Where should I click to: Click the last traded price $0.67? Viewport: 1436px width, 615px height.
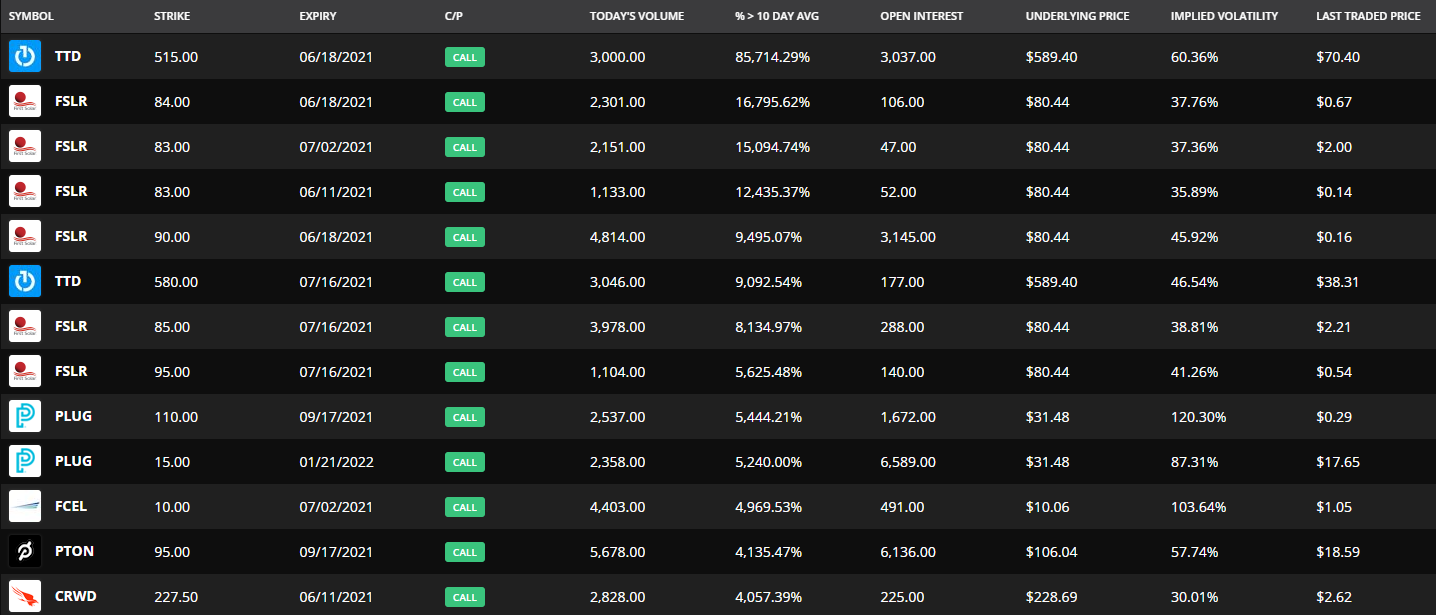[x=1334, y=102]
